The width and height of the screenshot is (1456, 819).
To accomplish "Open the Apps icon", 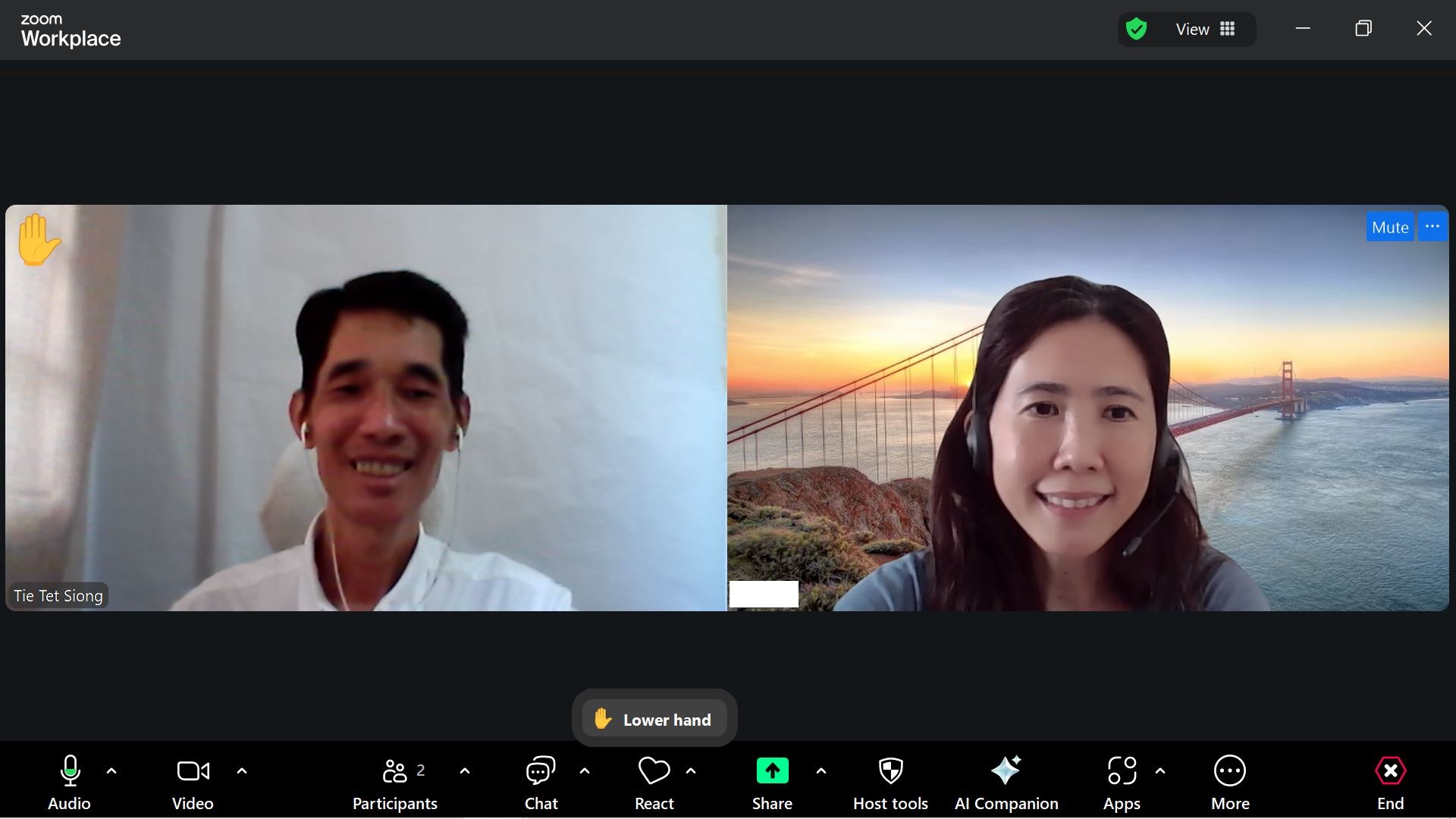I will (1122, 771).
